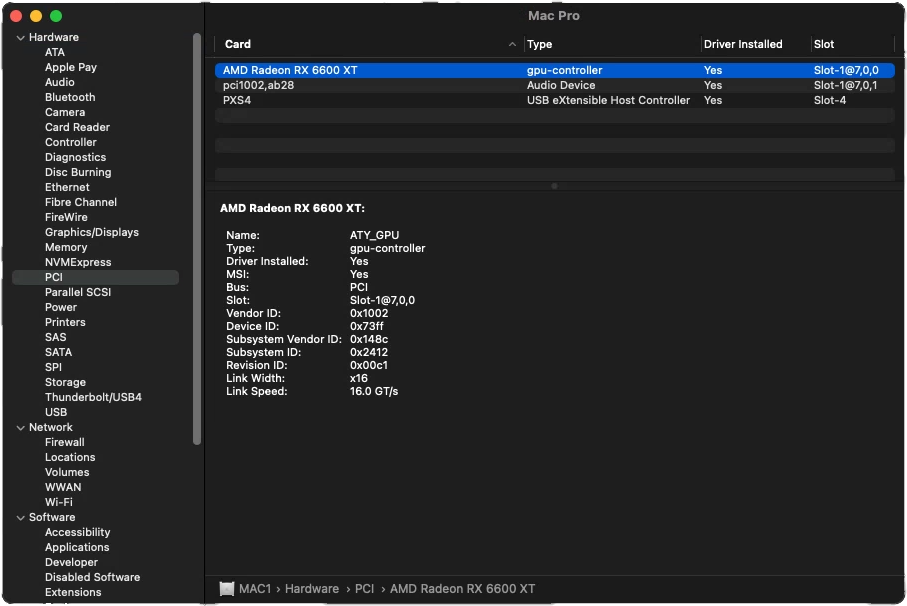Open the Bluetooth sidebar item
907x606 pixels.
(x=70, y=97)
